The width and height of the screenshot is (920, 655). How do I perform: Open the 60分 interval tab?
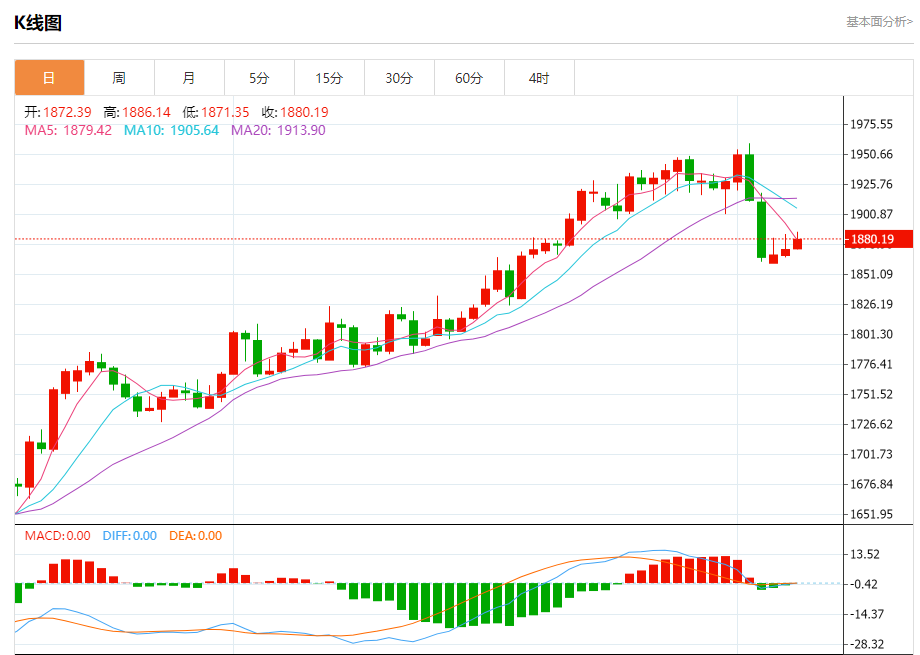(469, 77)
